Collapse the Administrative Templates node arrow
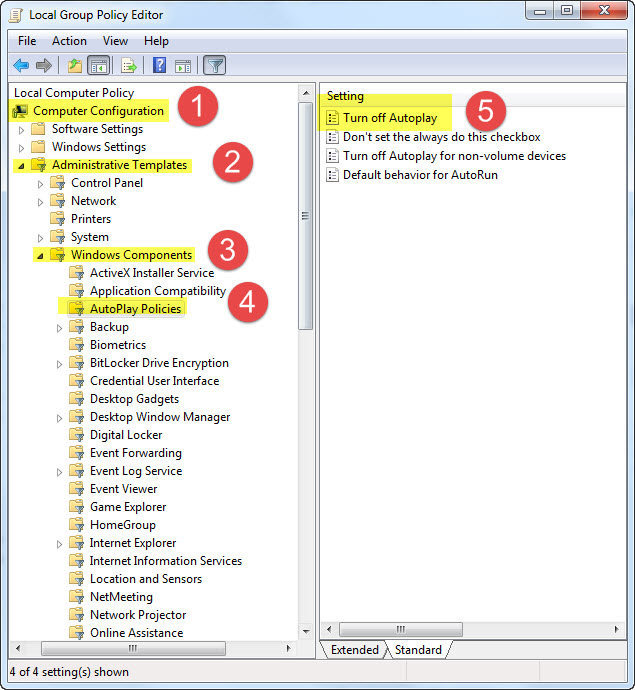Viewport: 635px width, 690px height. click(x=22, y=165)
